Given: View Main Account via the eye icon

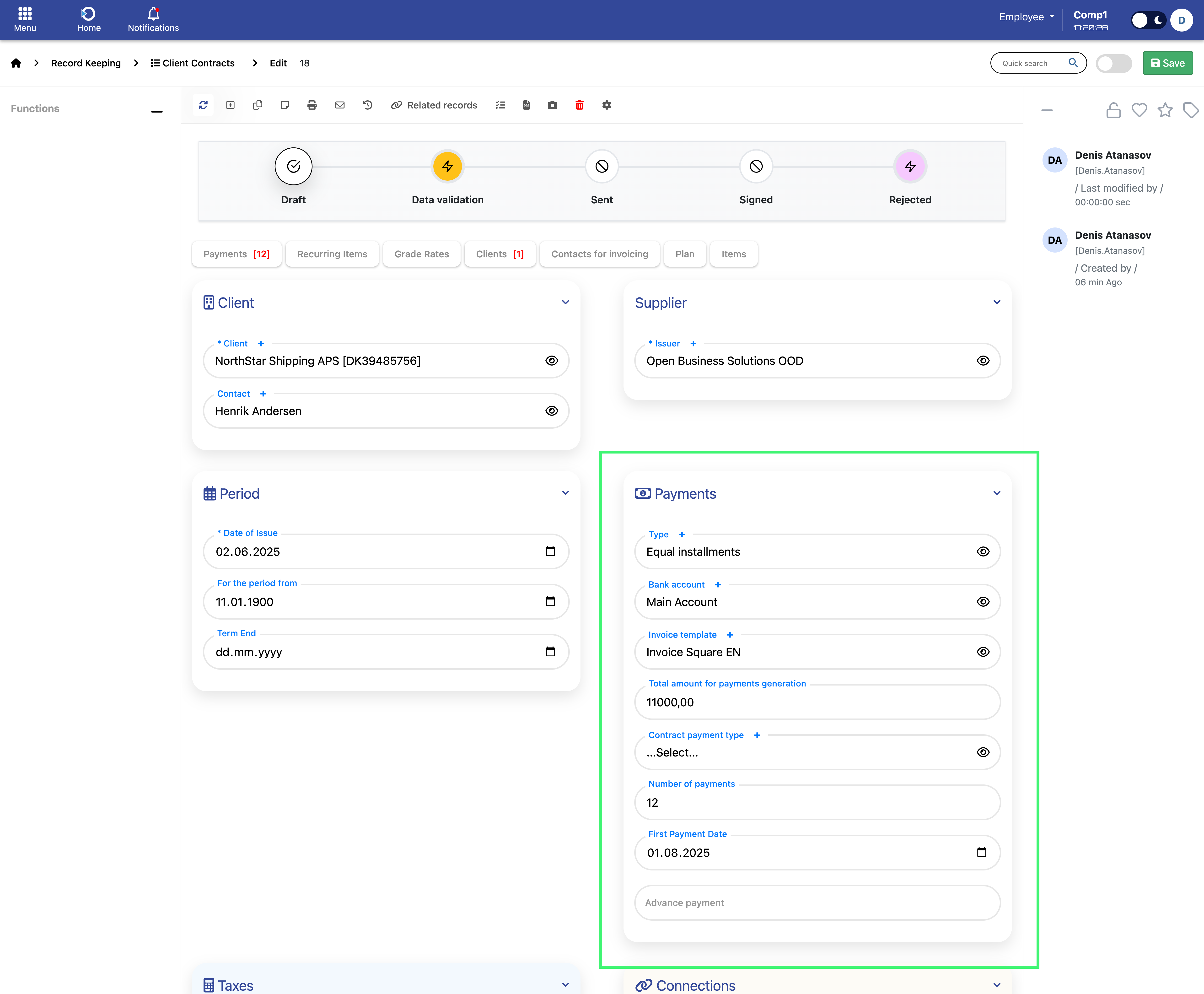Looking at the screenshot, I should 983,602.
